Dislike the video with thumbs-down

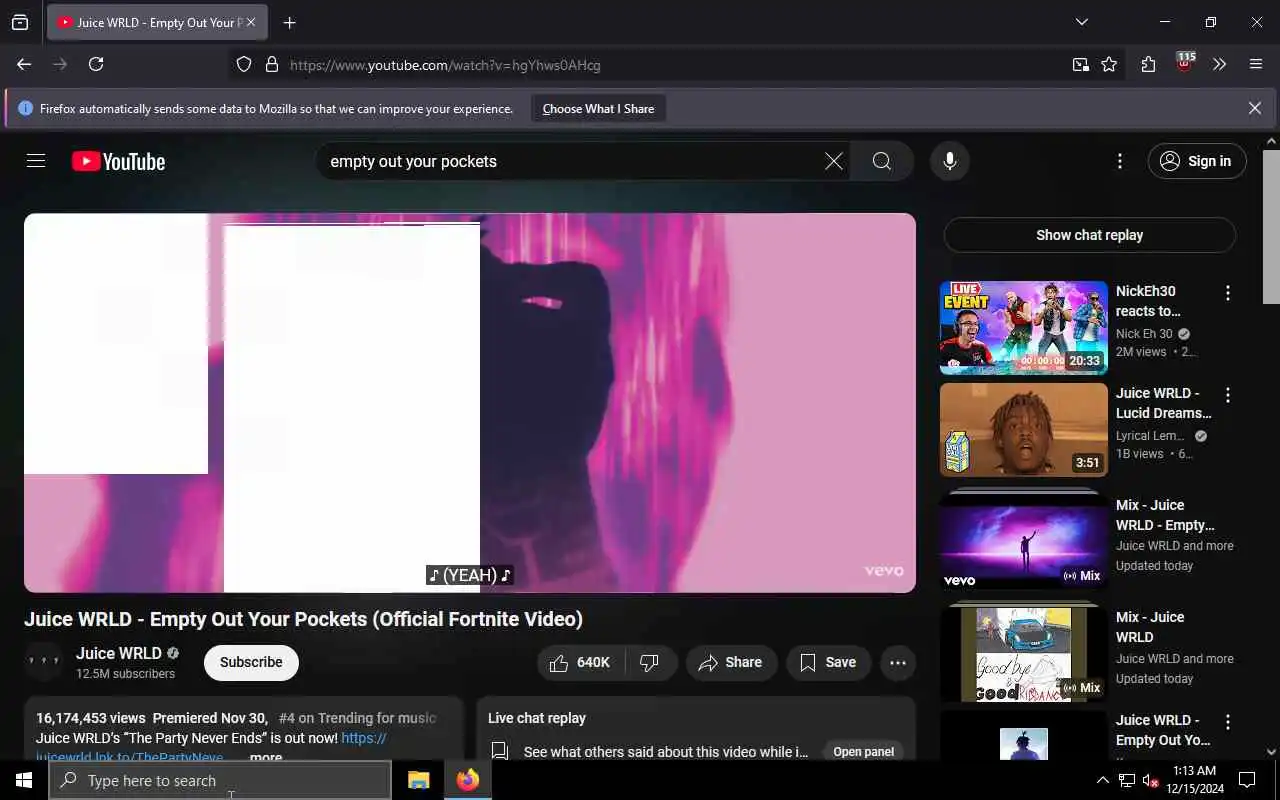(651, 662)
